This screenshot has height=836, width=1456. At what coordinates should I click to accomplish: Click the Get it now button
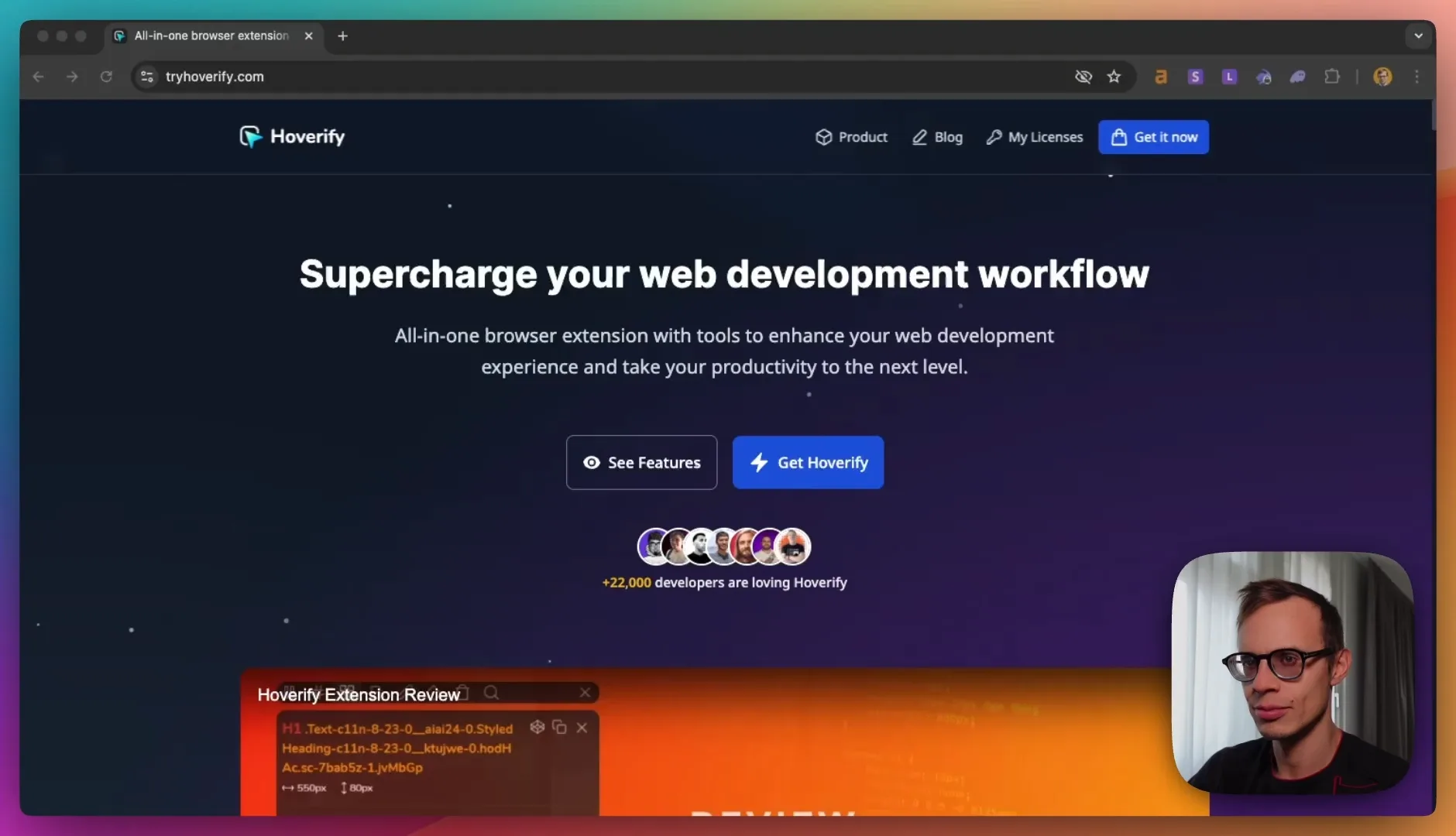[1153, 137]
